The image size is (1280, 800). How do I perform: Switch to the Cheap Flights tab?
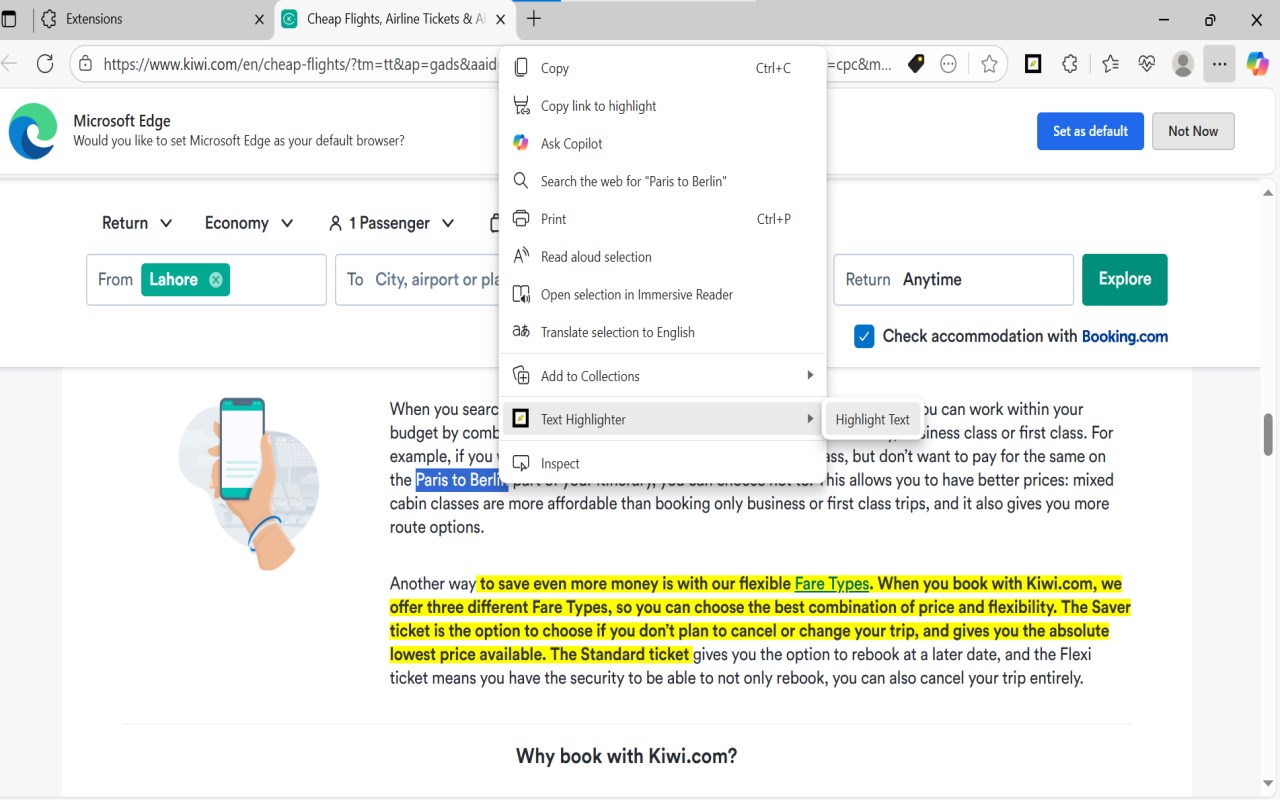pyautogui.click(x=395, y=19)
